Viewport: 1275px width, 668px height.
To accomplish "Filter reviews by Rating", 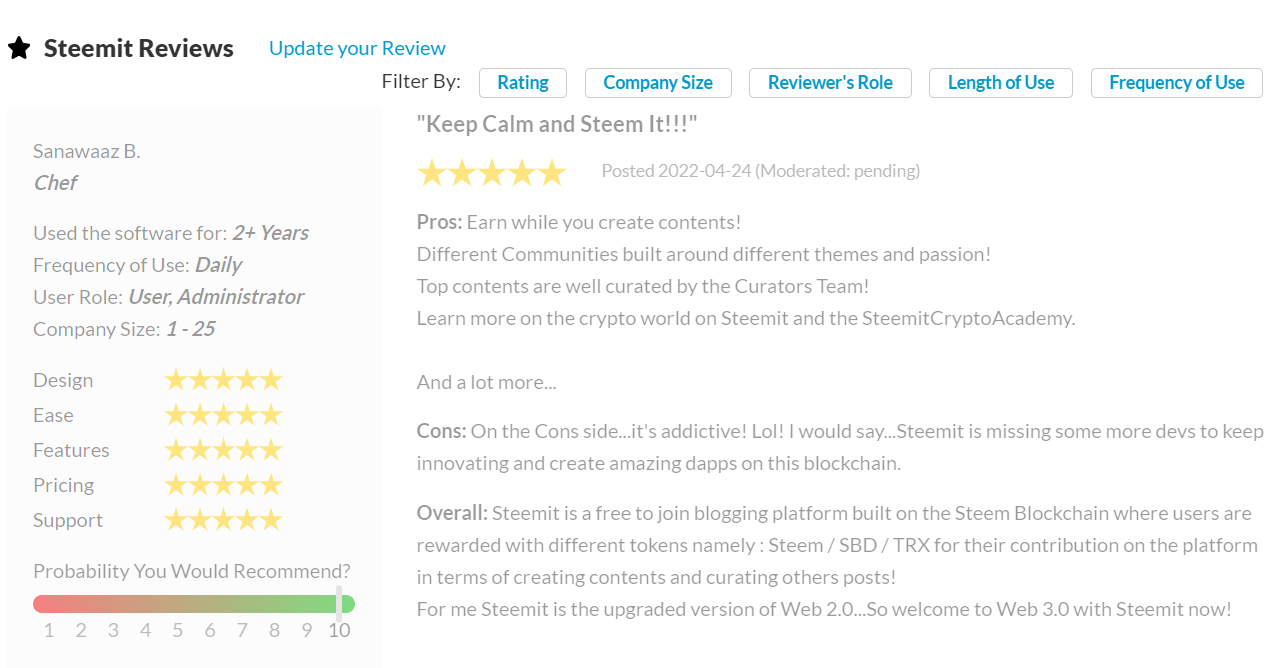I will 523,83.
